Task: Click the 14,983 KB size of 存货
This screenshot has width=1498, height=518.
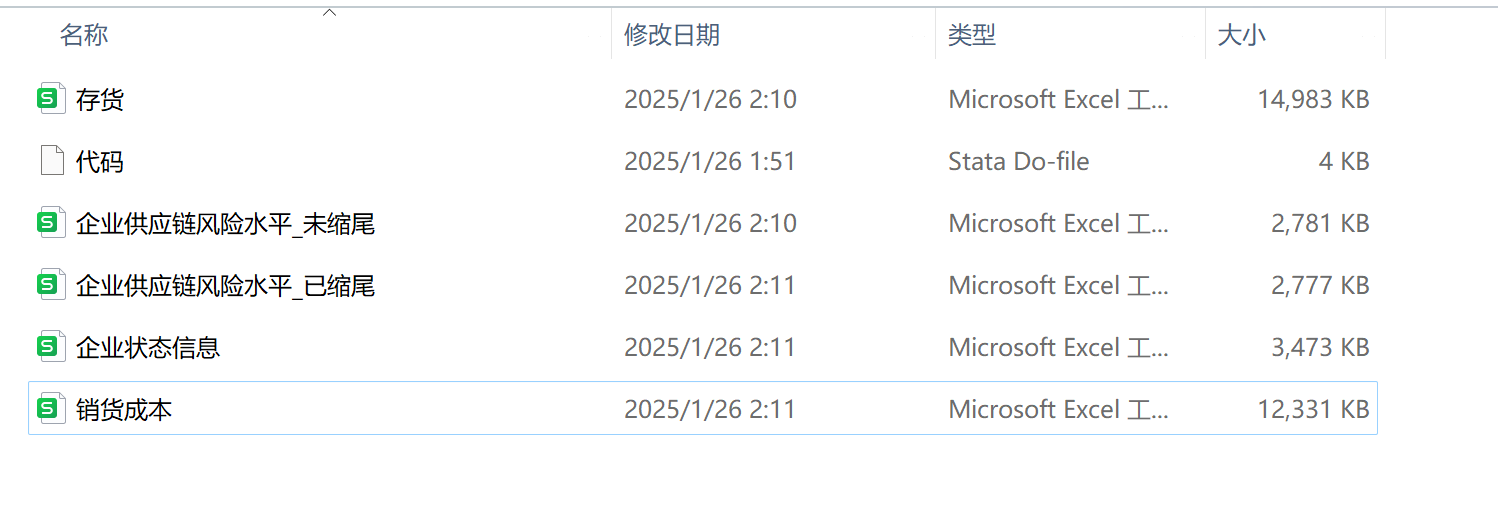Action: point(1313,99)
